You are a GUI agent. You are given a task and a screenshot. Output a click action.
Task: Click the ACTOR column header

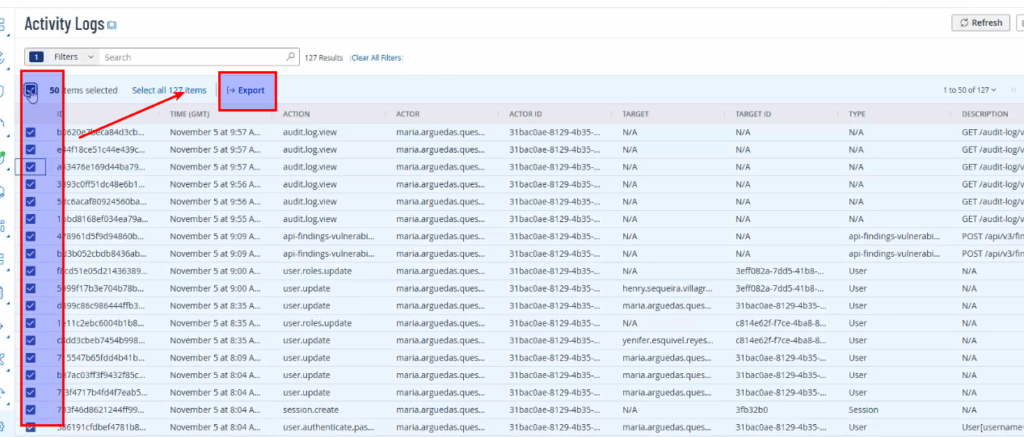(408, 114)
